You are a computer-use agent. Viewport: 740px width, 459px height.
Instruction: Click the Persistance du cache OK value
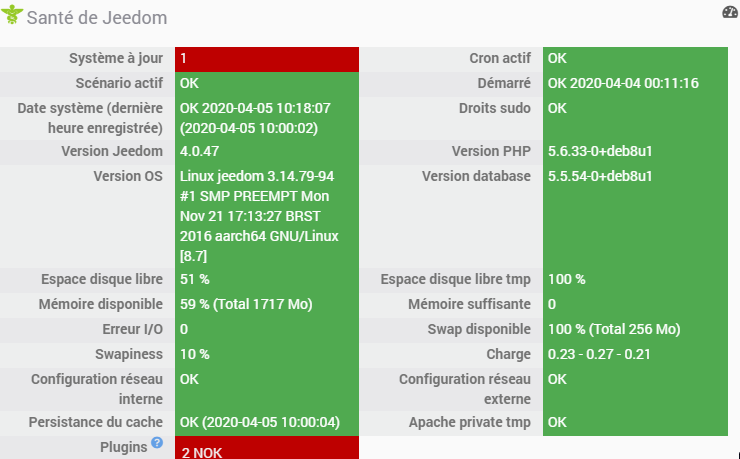click(x=259, y=423)
